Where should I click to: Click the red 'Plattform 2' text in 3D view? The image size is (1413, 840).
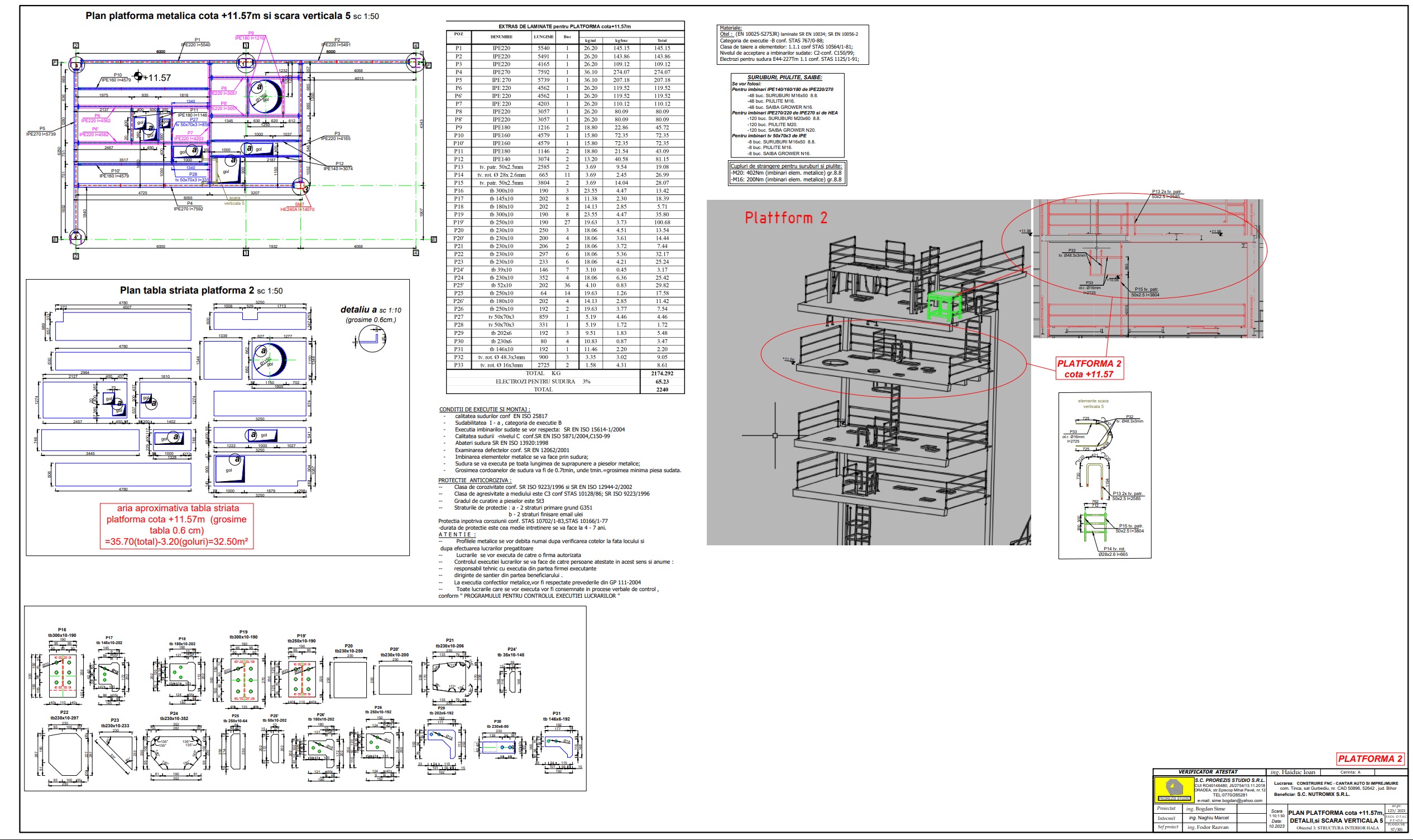[785, 217]
